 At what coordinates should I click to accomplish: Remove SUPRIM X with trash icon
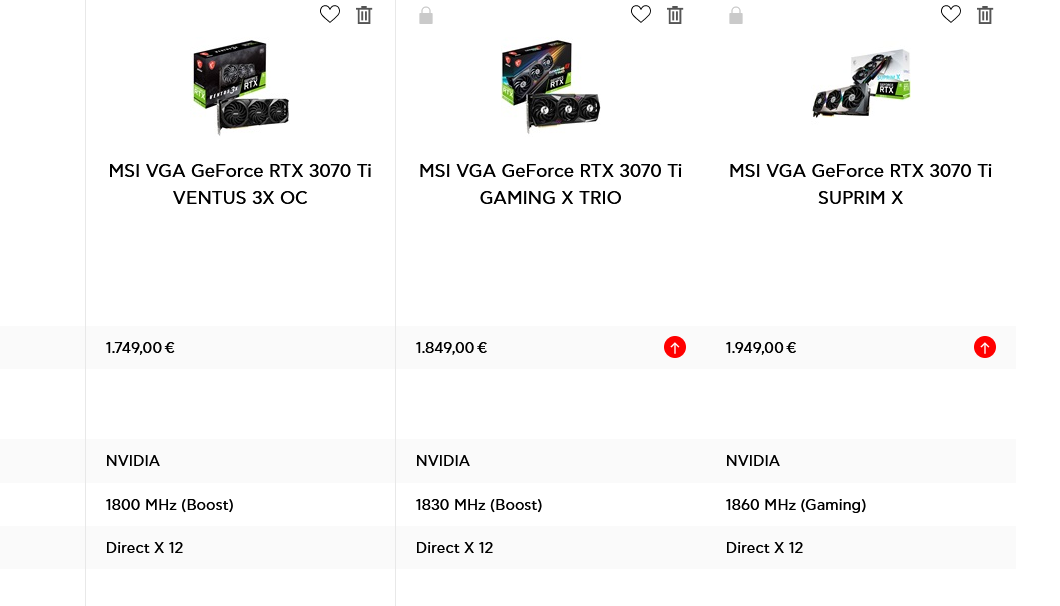click(985, 15)
